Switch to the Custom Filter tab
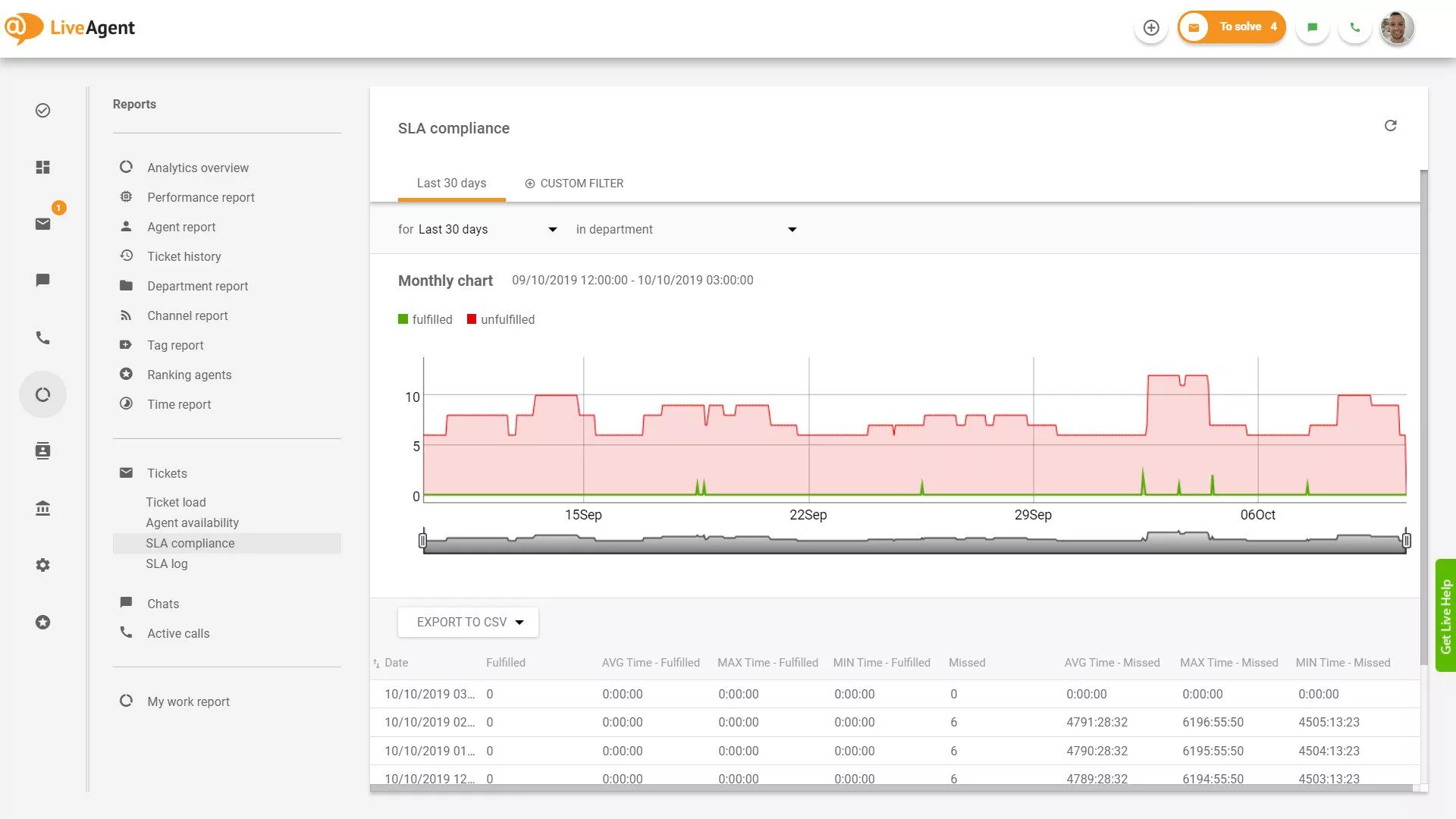This screenshot has width=1456, height=819. (x=574, y=184)
